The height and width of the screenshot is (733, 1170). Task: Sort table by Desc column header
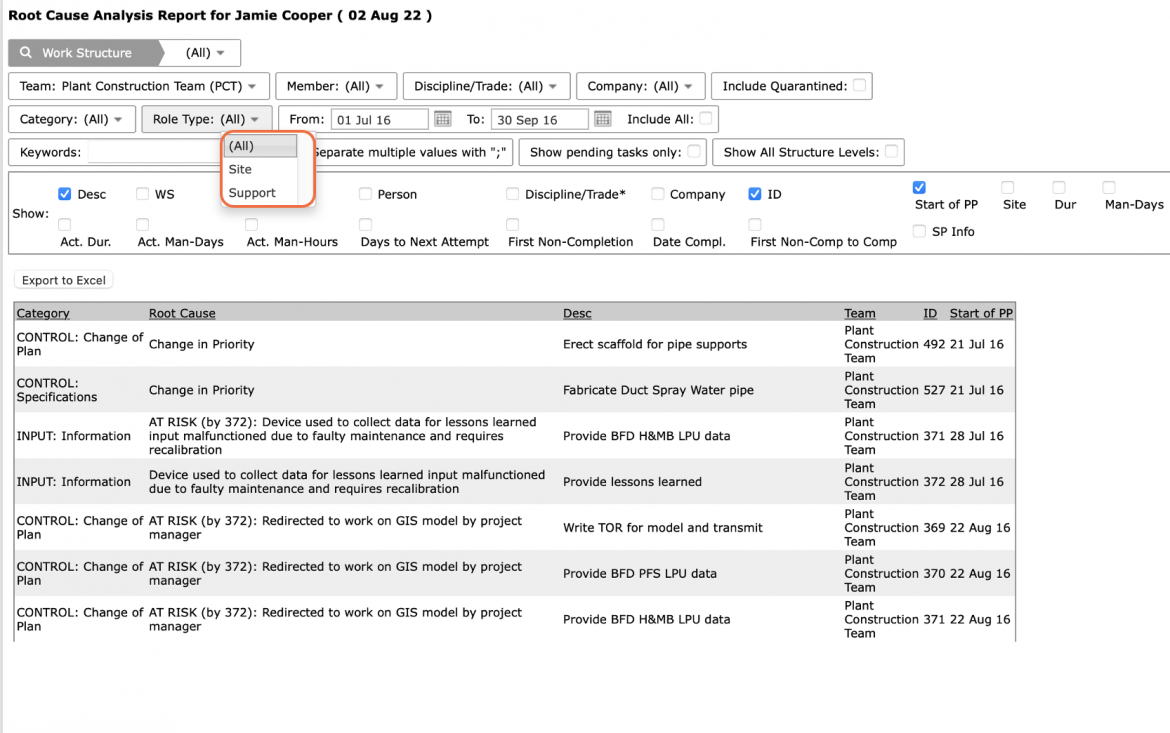tap(577, 314)
